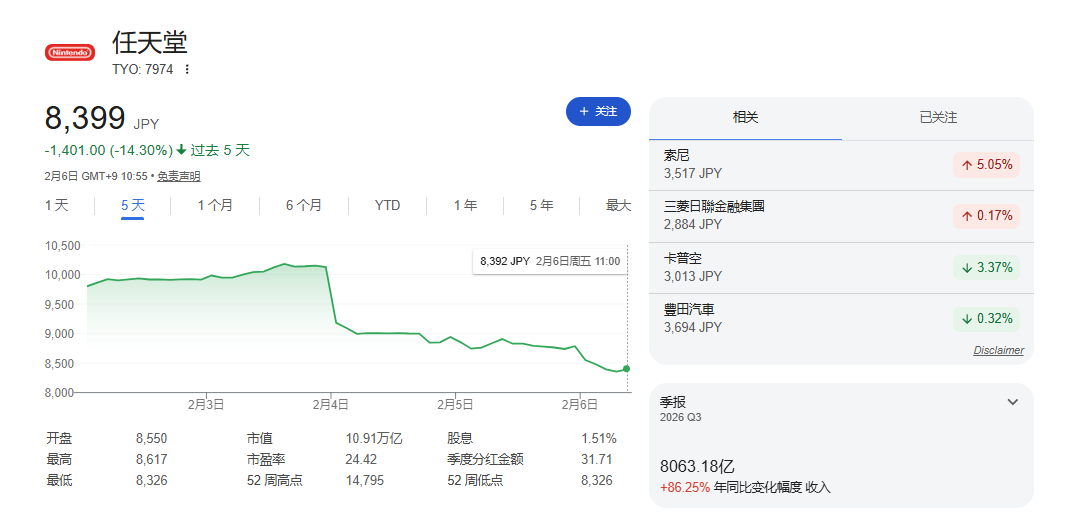Click the green endpoint marker on chart
This screenshot has height=525, width=1071.
coord(627,368)
